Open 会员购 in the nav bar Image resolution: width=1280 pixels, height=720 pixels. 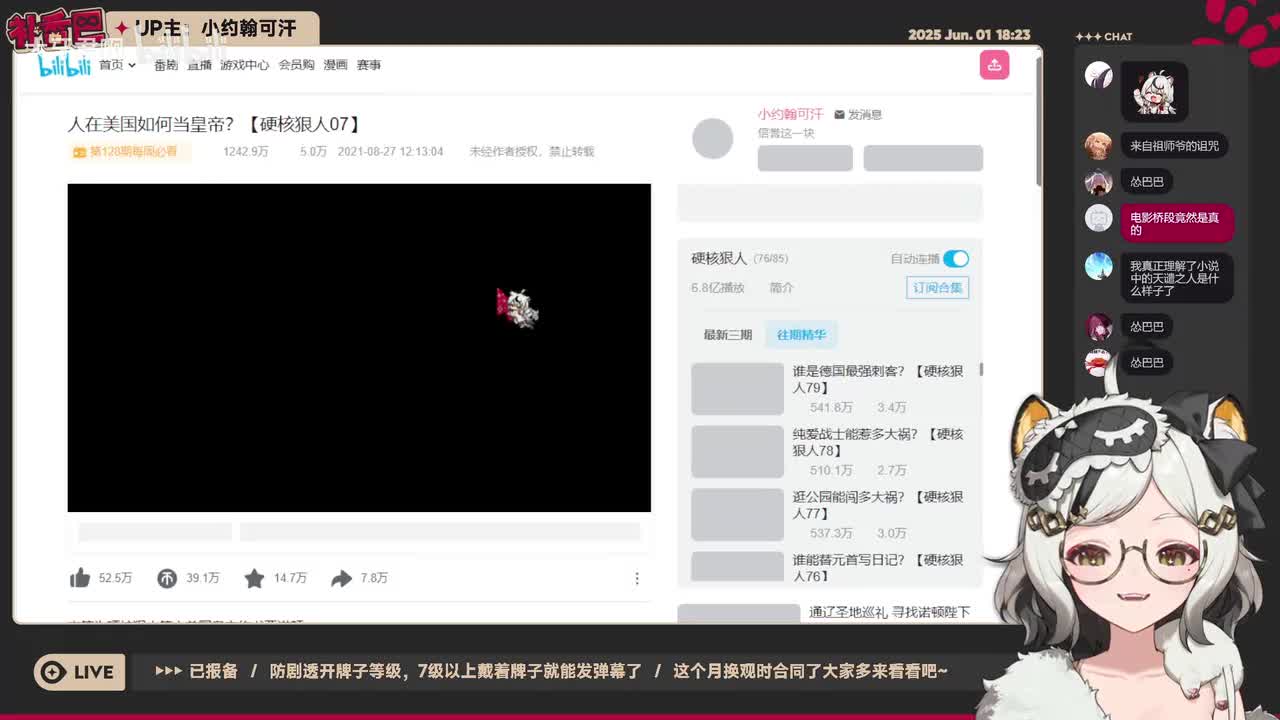(296, 65)
